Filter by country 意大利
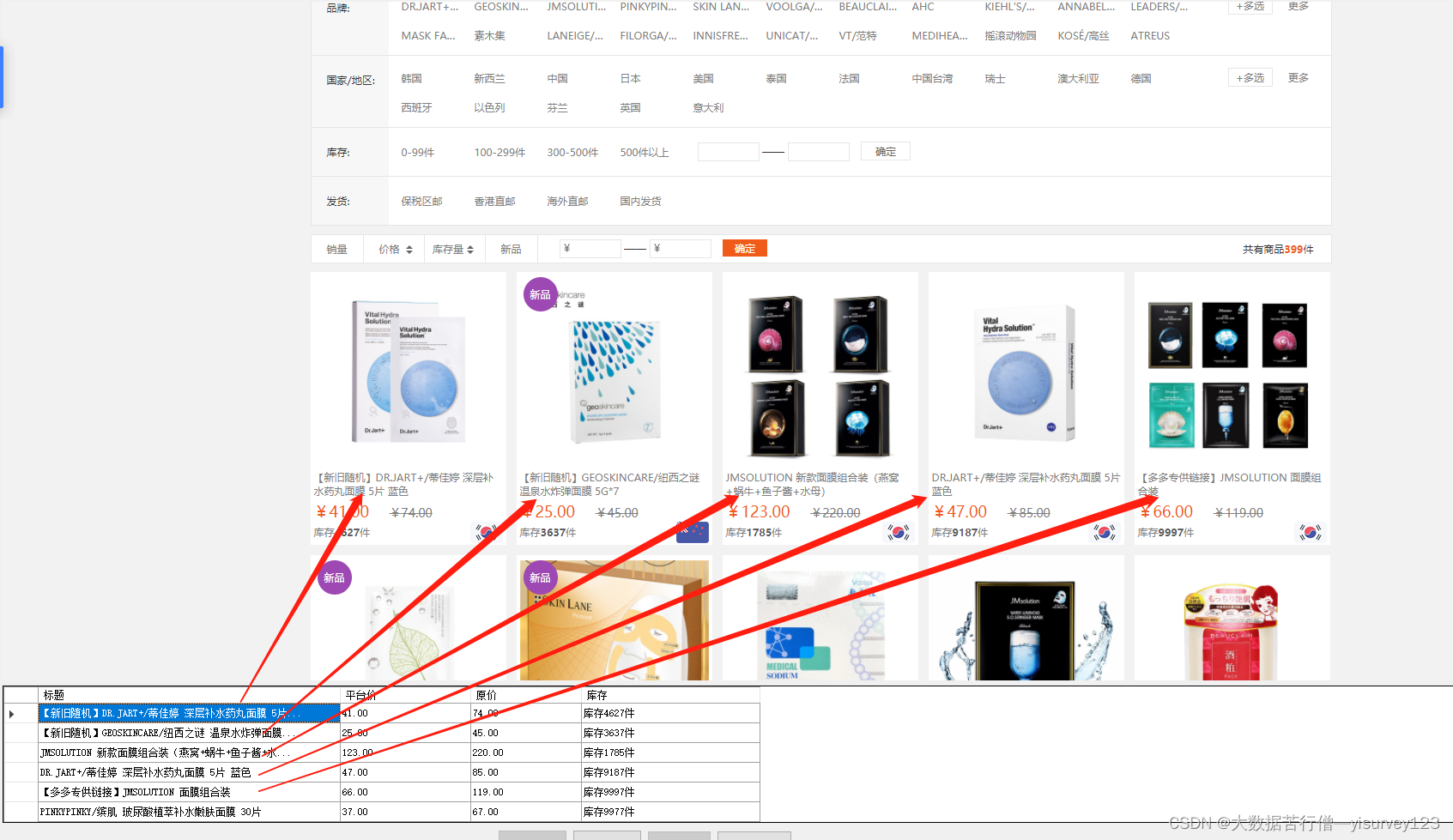The width and height of the screenshot is (1453, 840). tap(709, 108)
